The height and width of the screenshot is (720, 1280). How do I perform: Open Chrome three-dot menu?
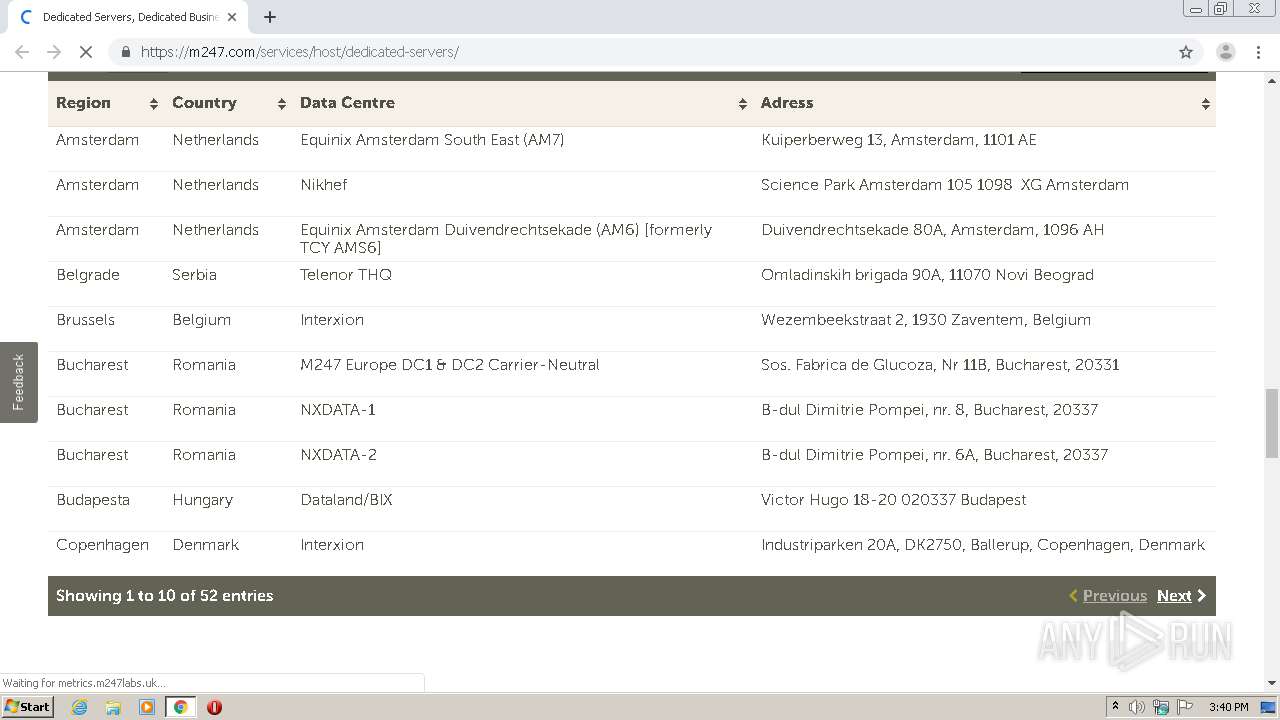point(1258,52)
